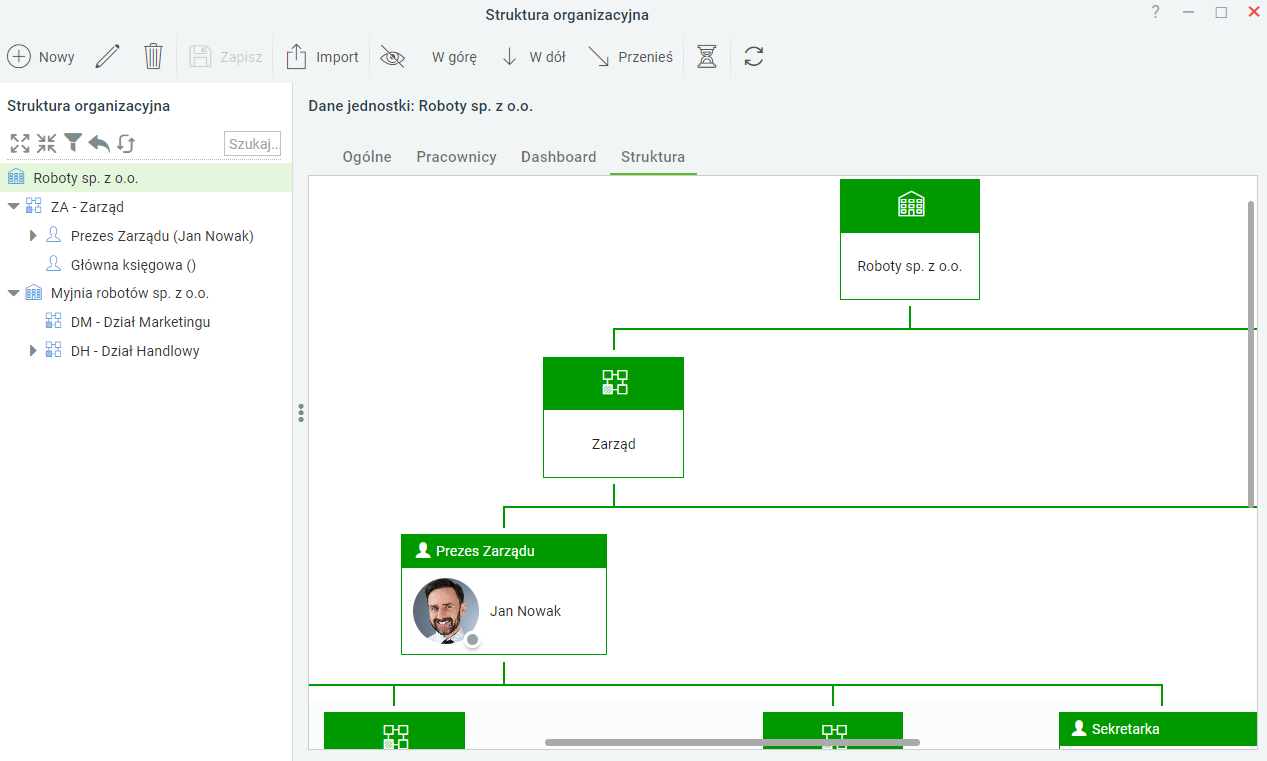Click the structure icon in Zarząd box
The height and width of the screenshot is (761, 1267).
[x=614, y=383]
